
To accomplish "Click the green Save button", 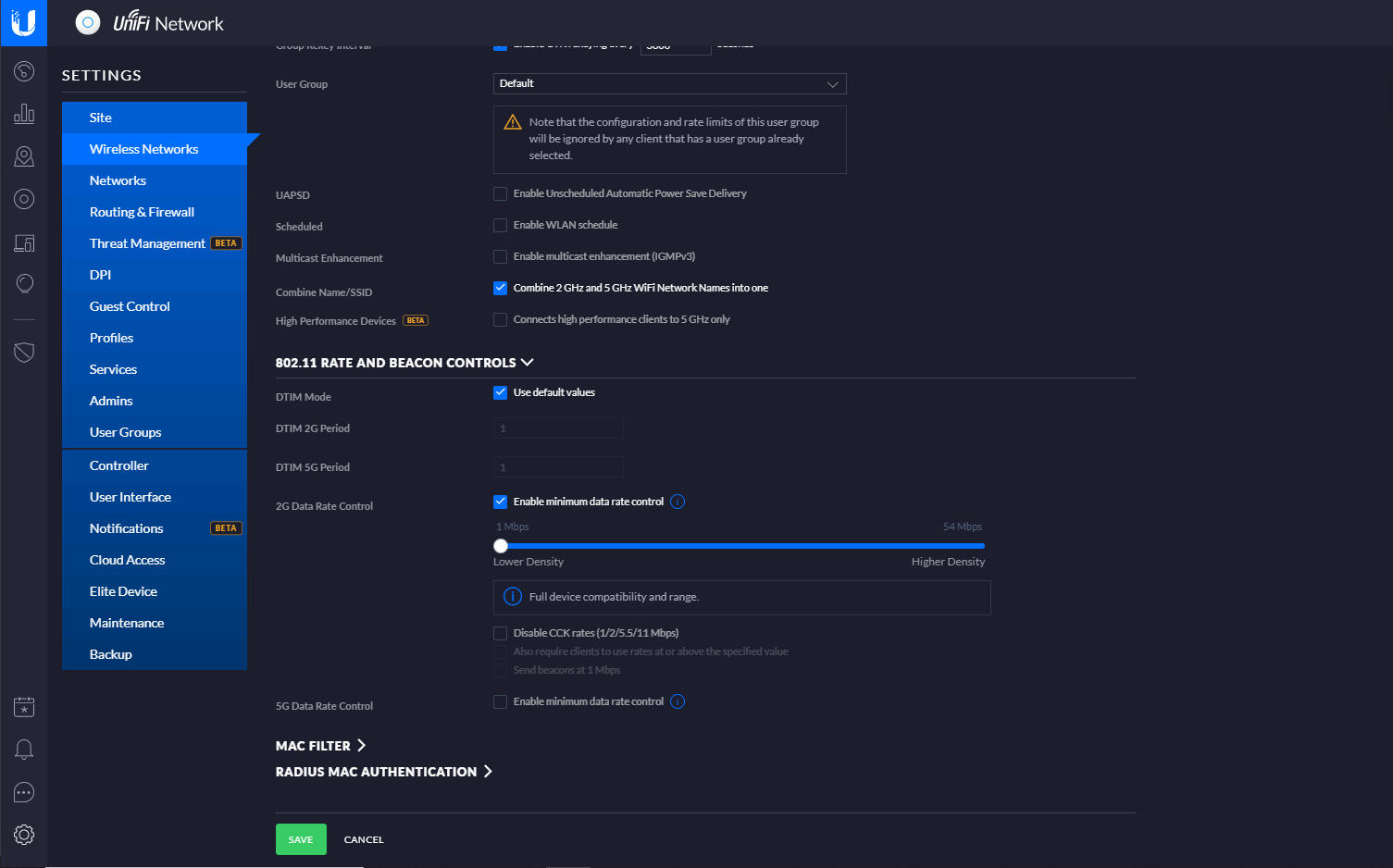I will (301, 839).
